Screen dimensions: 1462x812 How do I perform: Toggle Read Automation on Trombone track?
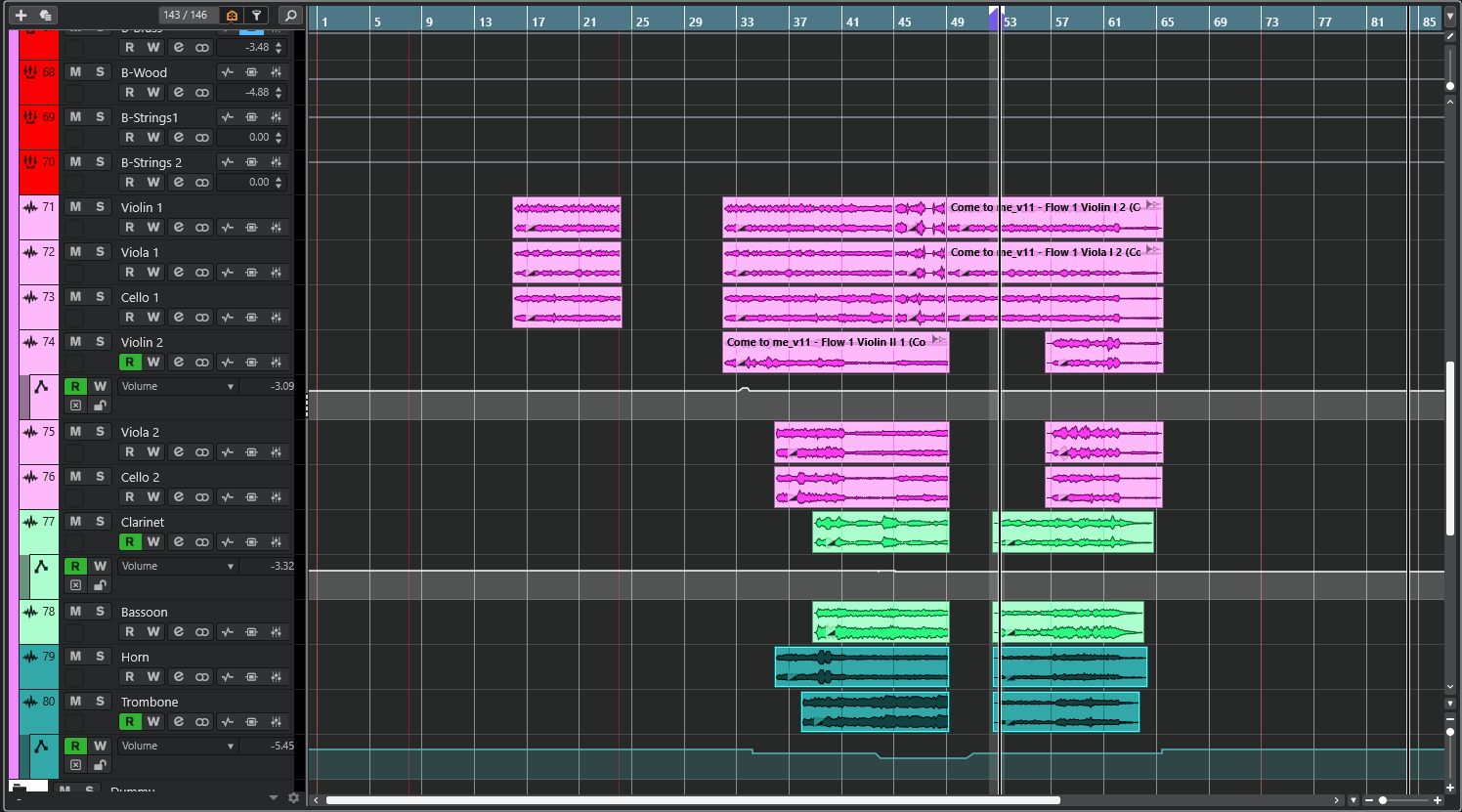[x=129, y=722]
